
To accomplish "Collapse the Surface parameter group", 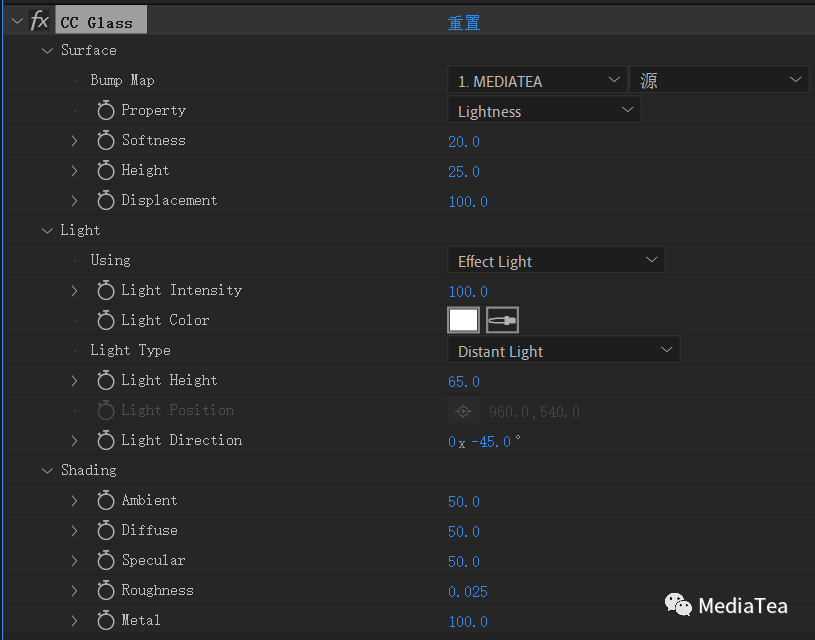I will click(48, 49).
